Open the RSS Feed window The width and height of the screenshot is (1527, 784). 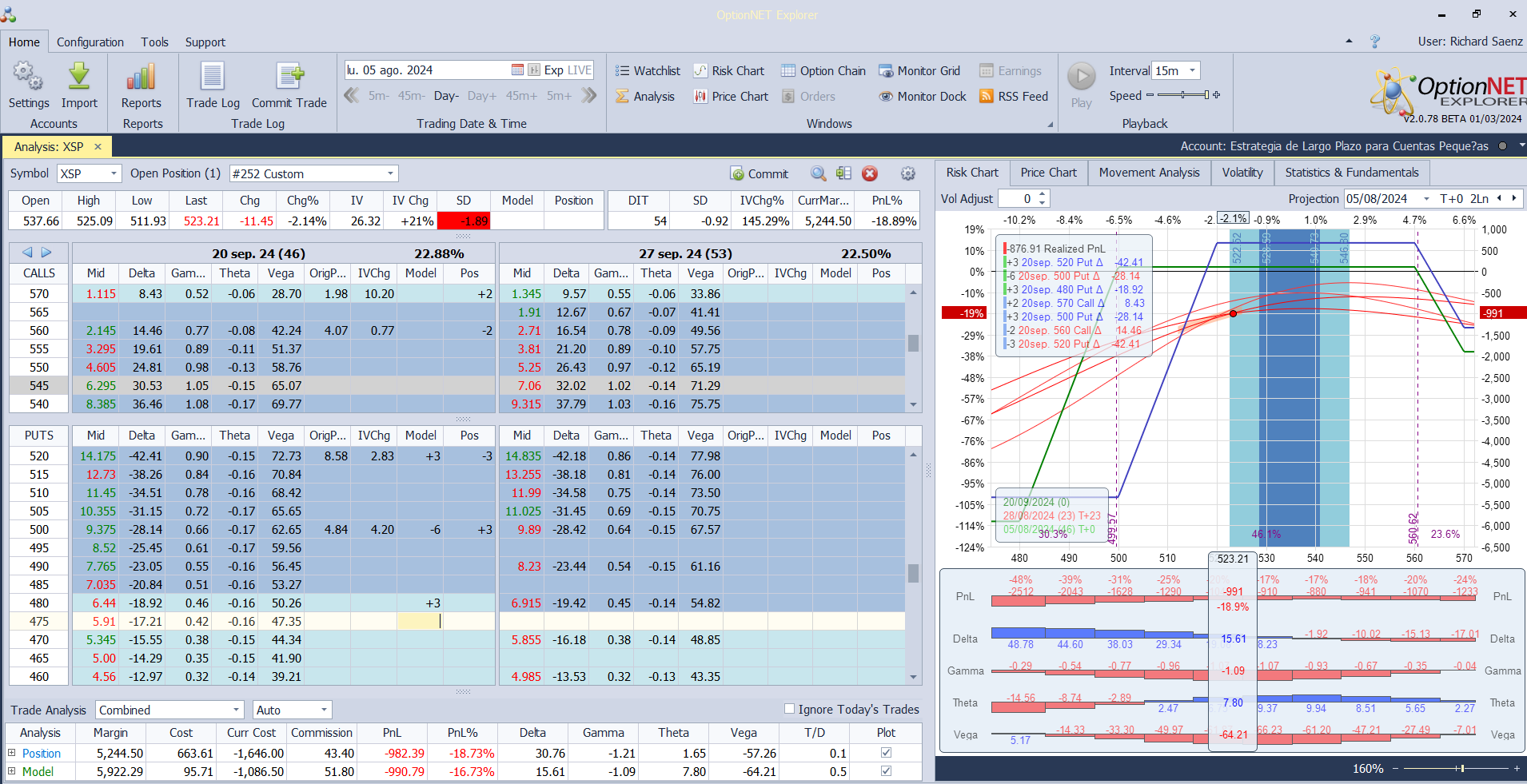click(x=1014, y=97)
